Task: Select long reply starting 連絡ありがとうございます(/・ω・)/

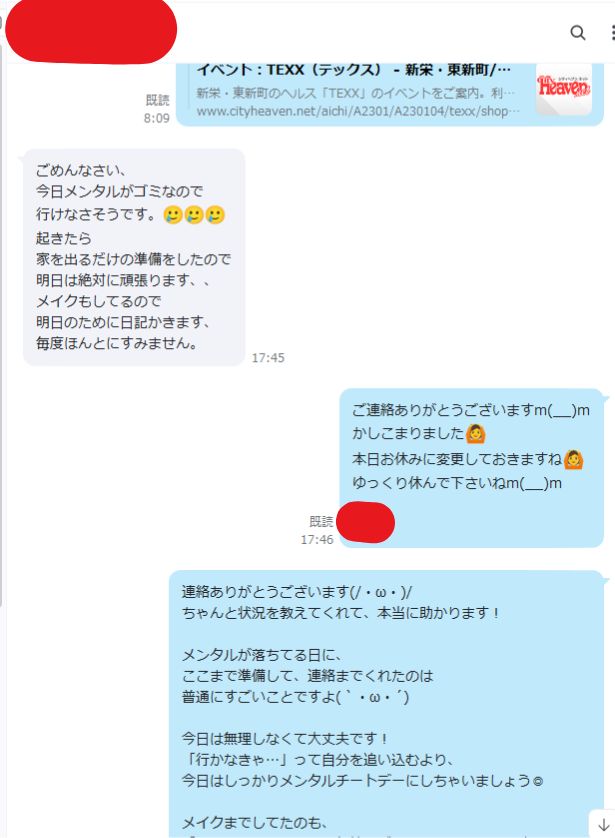Action: (x=386, y=704)
